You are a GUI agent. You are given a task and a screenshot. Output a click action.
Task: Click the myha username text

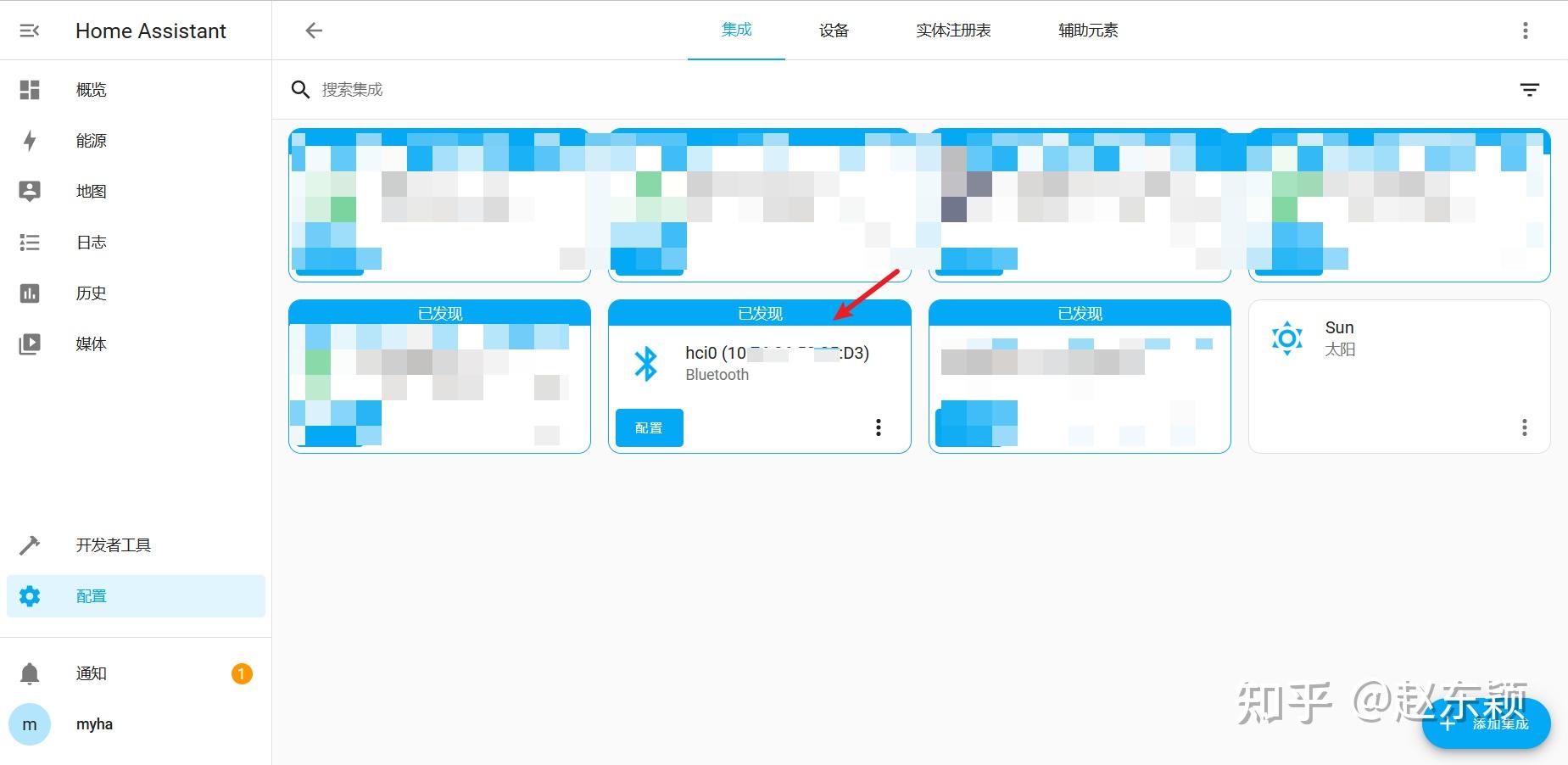pos(94,724)
